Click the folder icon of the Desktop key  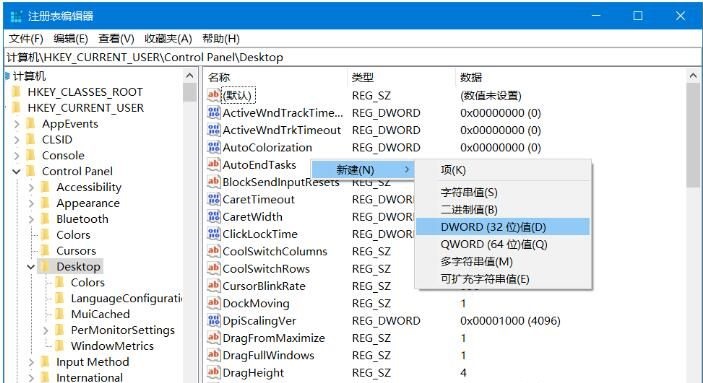(x=45, y=266)
